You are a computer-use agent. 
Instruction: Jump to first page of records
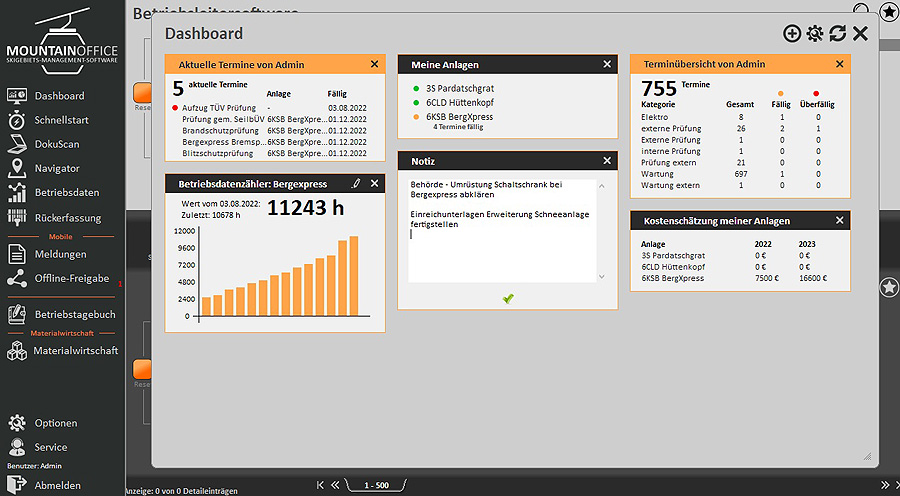(321, 485)
